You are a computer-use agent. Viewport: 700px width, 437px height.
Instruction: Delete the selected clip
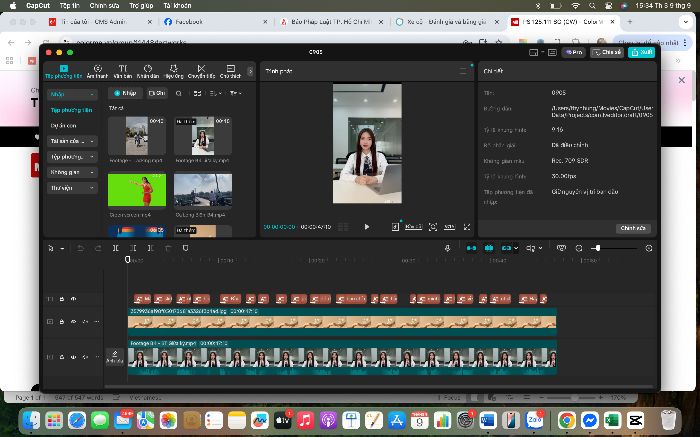168,248
